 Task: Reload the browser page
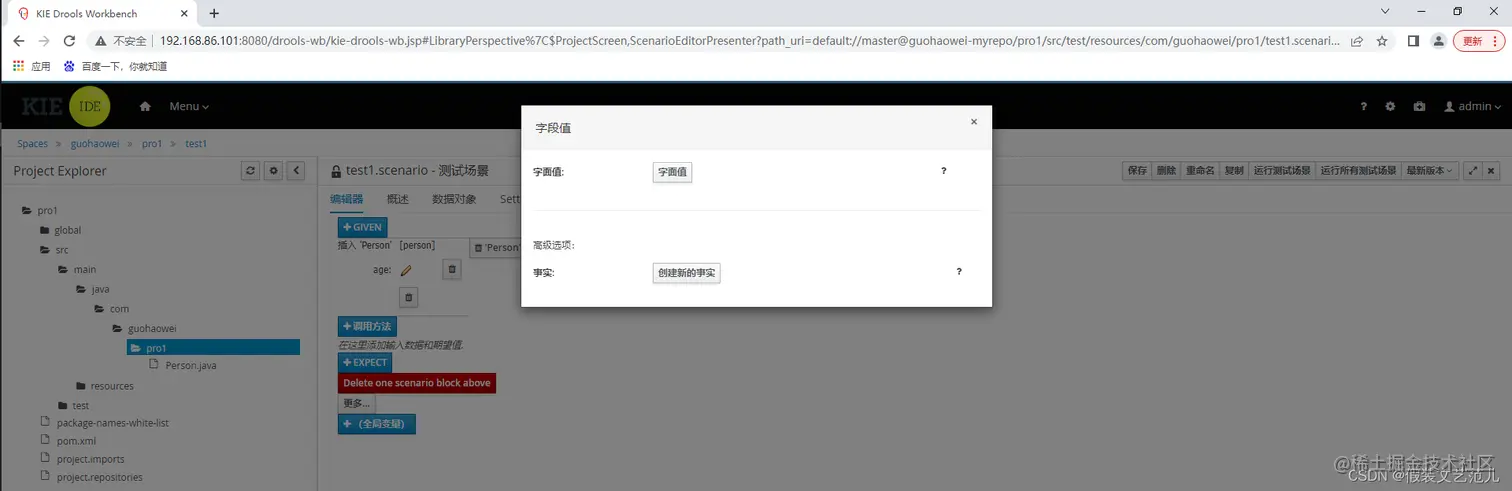point(69,41)
